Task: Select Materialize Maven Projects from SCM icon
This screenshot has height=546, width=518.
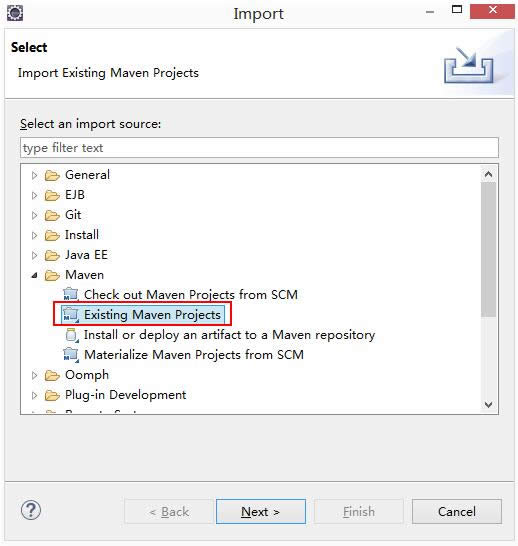Action: (x=71, y=355)
